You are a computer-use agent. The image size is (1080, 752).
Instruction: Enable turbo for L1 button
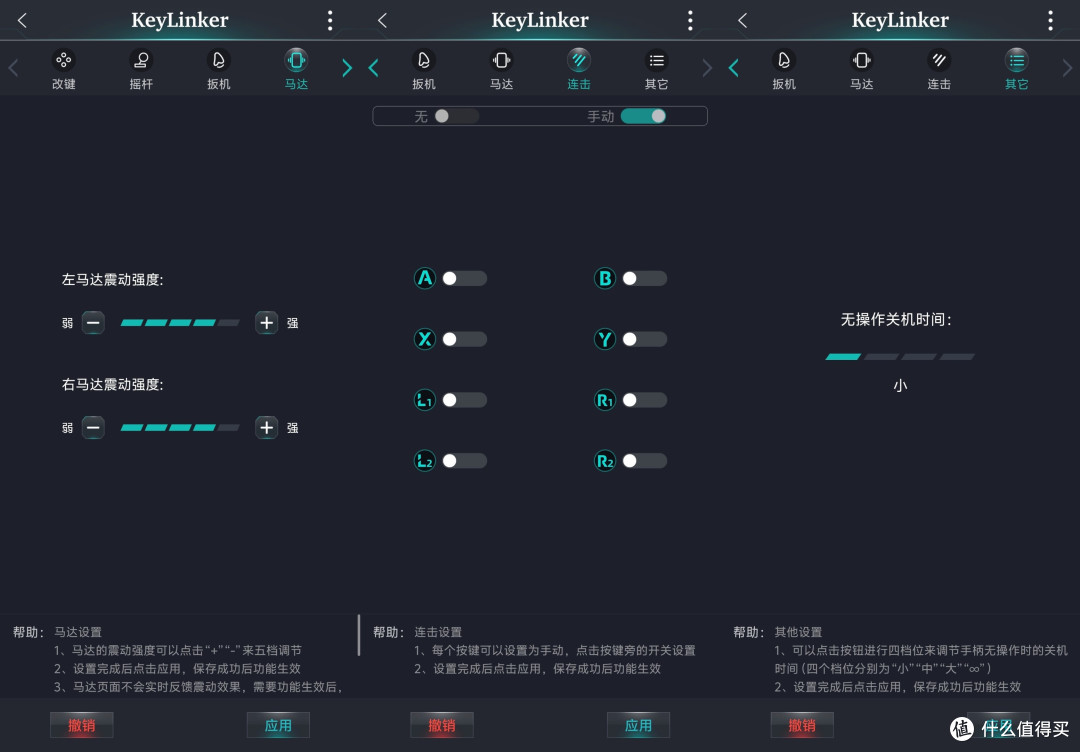coord(464,399)
